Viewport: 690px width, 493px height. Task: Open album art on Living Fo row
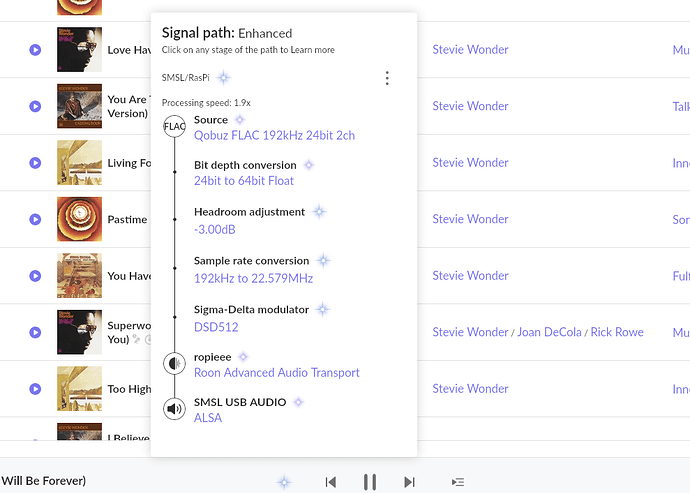tap(79, 162)
